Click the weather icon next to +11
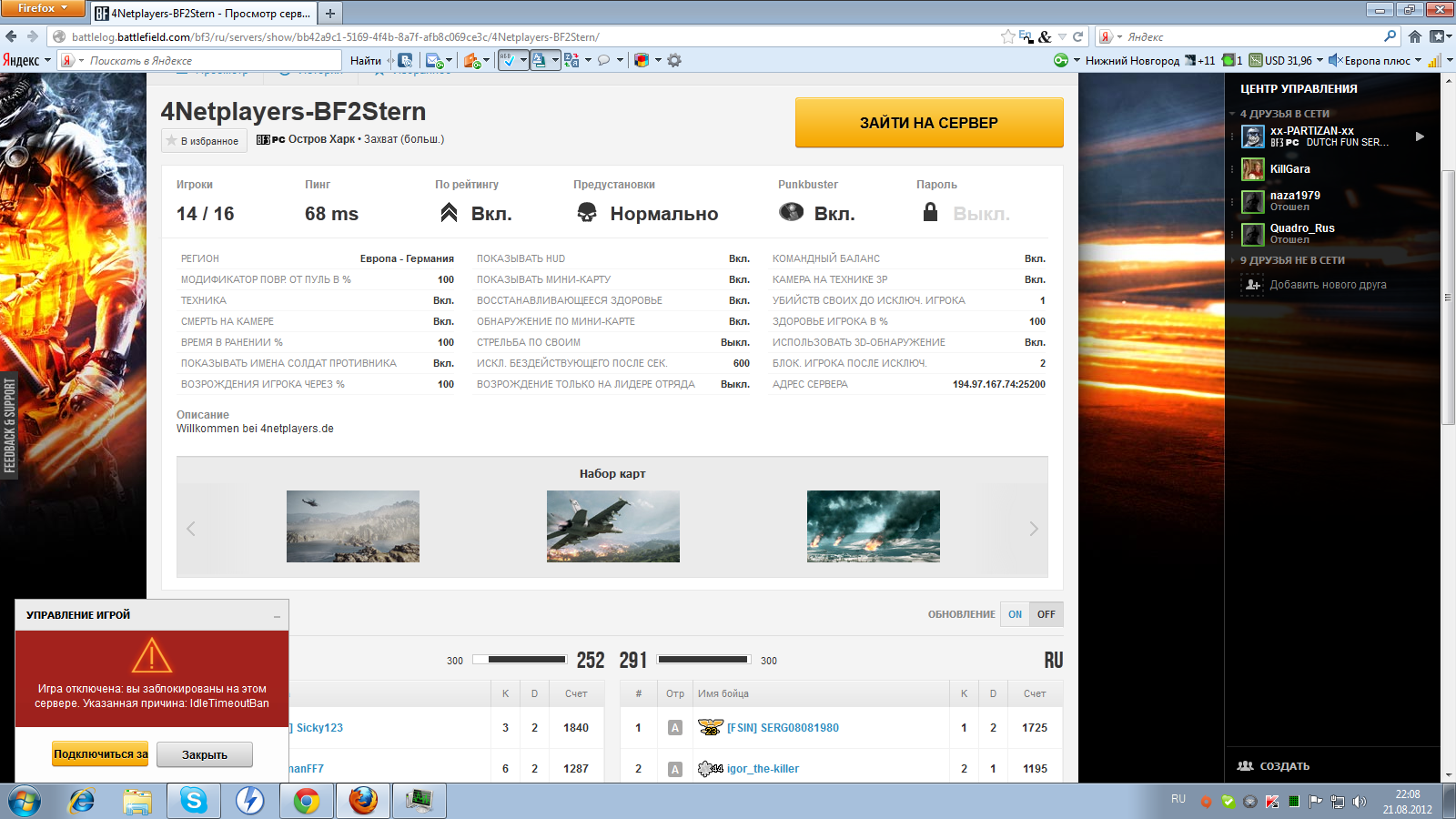Viewport: 1456px width, 819px height. point(1189,60)
